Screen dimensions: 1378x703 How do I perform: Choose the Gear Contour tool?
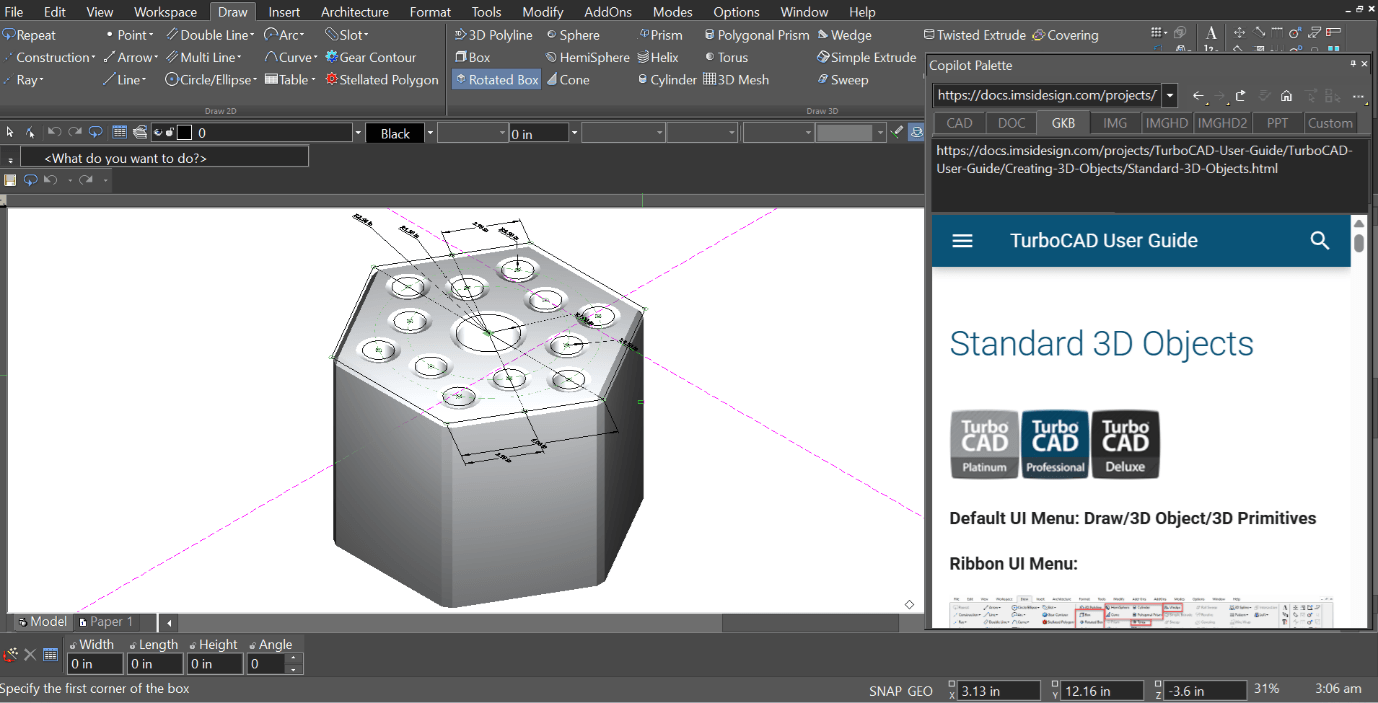(370, 57)
